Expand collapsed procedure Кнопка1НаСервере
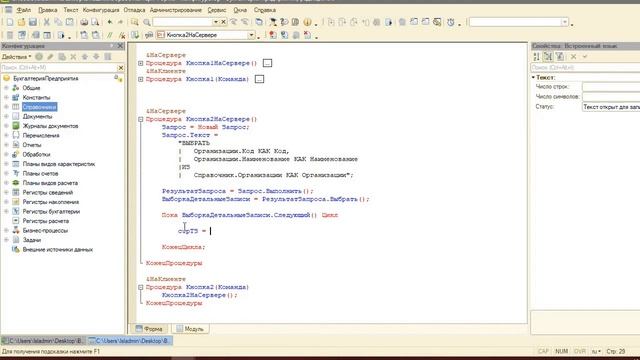 (x=140, y=63)
